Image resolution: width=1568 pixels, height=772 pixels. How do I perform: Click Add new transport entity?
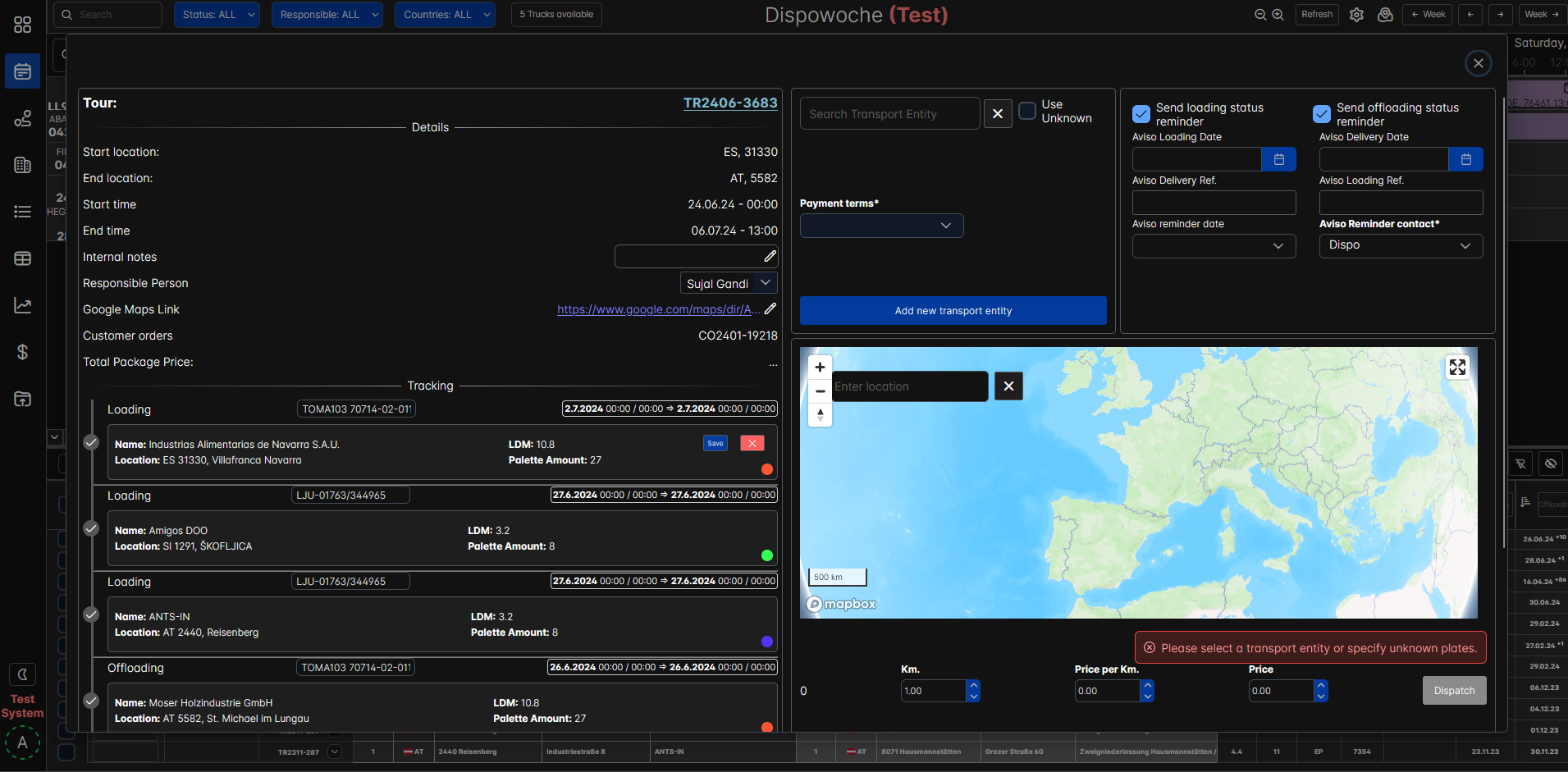[953, 311]
